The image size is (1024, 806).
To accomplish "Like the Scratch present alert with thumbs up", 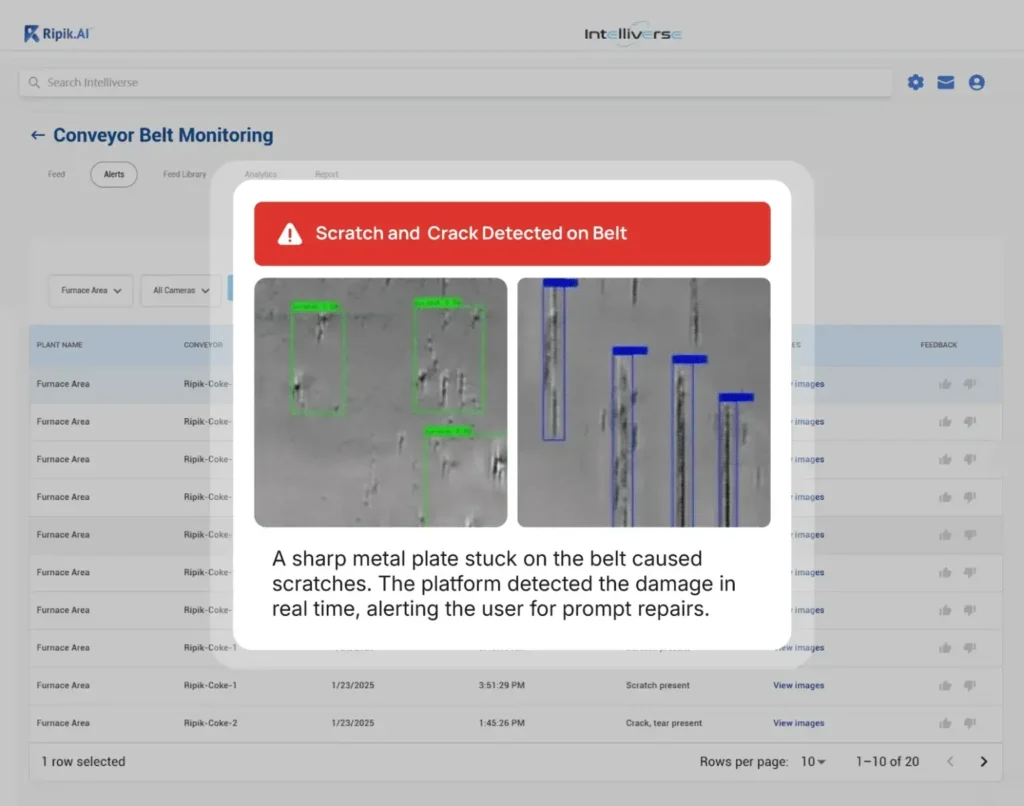I will 945,685.
